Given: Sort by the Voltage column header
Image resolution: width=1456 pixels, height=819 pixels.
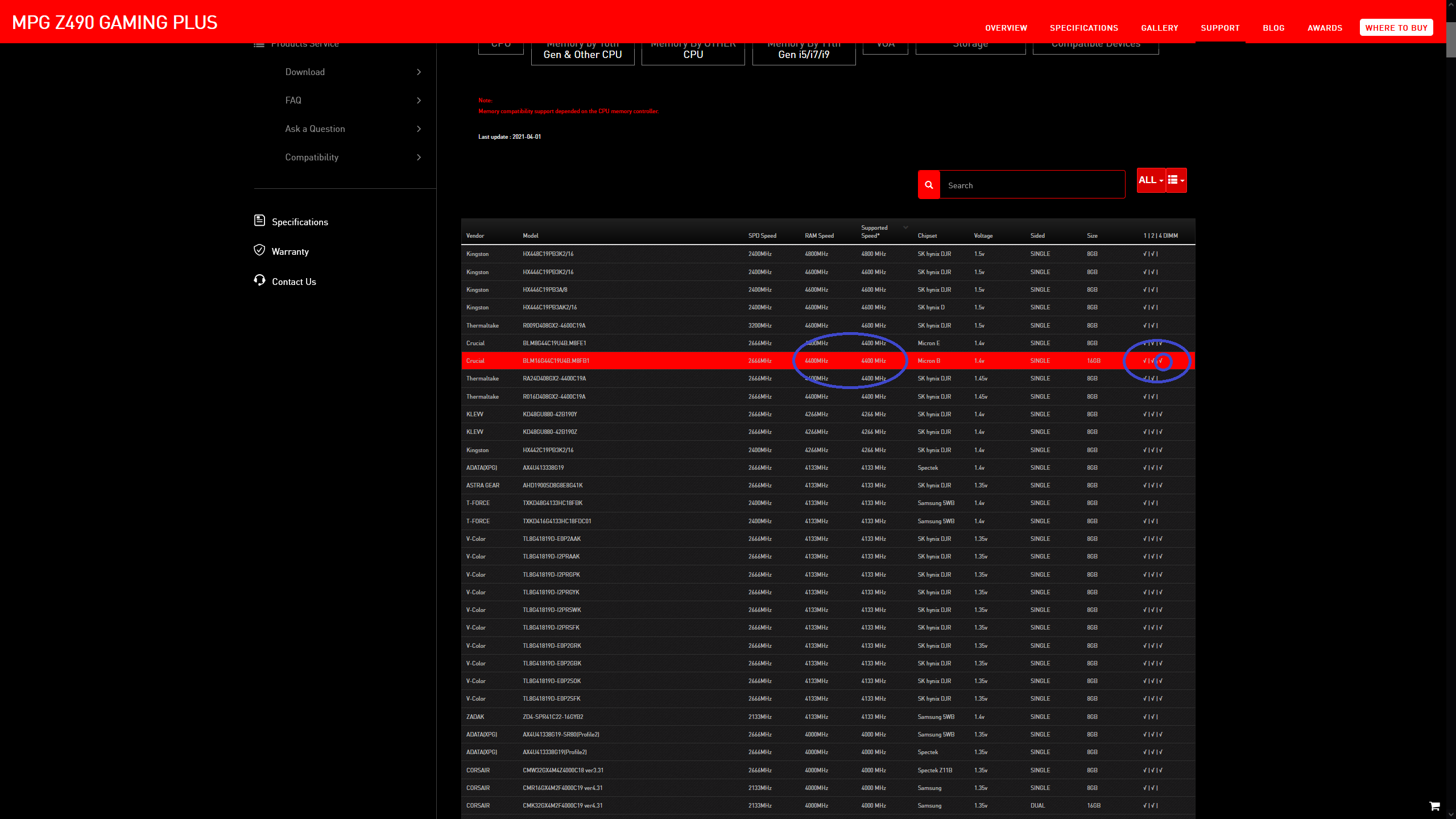Looking at the screenshot, I should click(983, 235).
